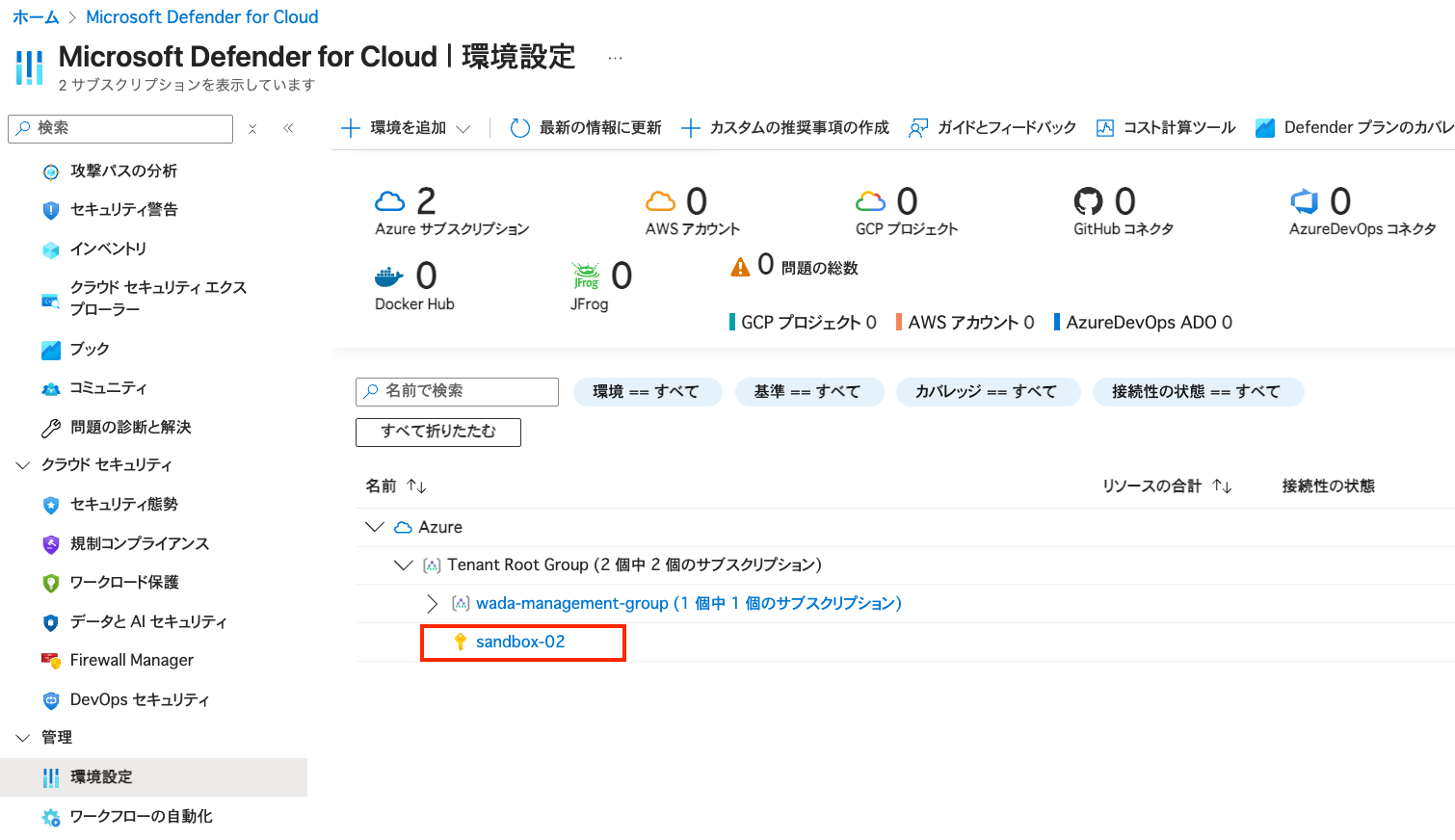
Task: Click the ホーム breadcrumb link
Action: coord(36,17)
